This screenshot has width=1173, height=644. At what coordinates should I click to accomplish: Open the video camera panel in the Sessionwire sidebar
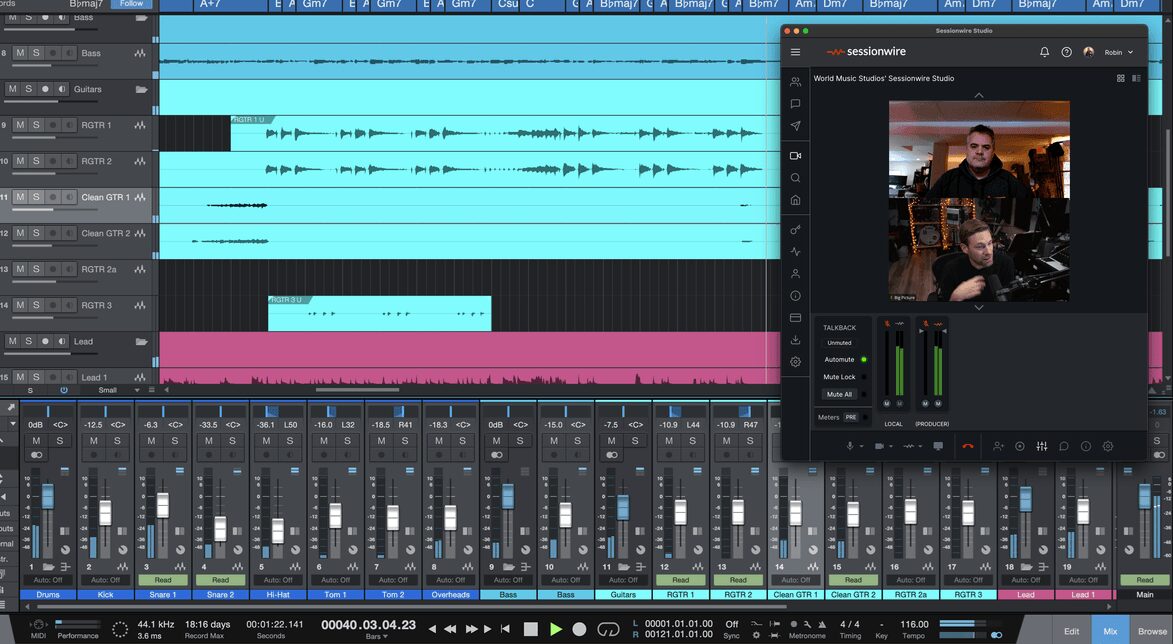coord(795,155)
